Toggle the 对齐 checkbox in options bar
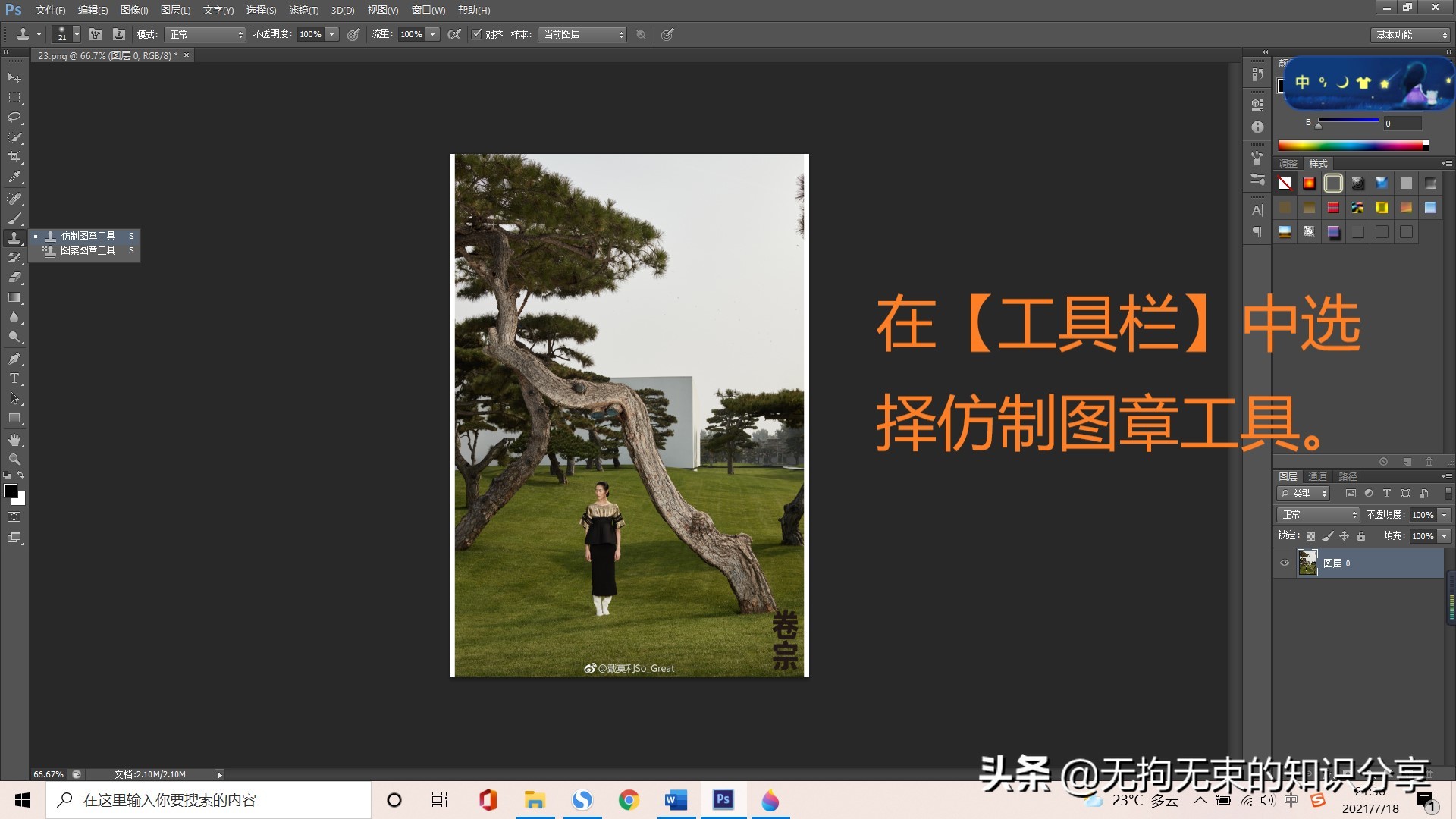The image size is (1456, 819). click(x=477, y=34)
